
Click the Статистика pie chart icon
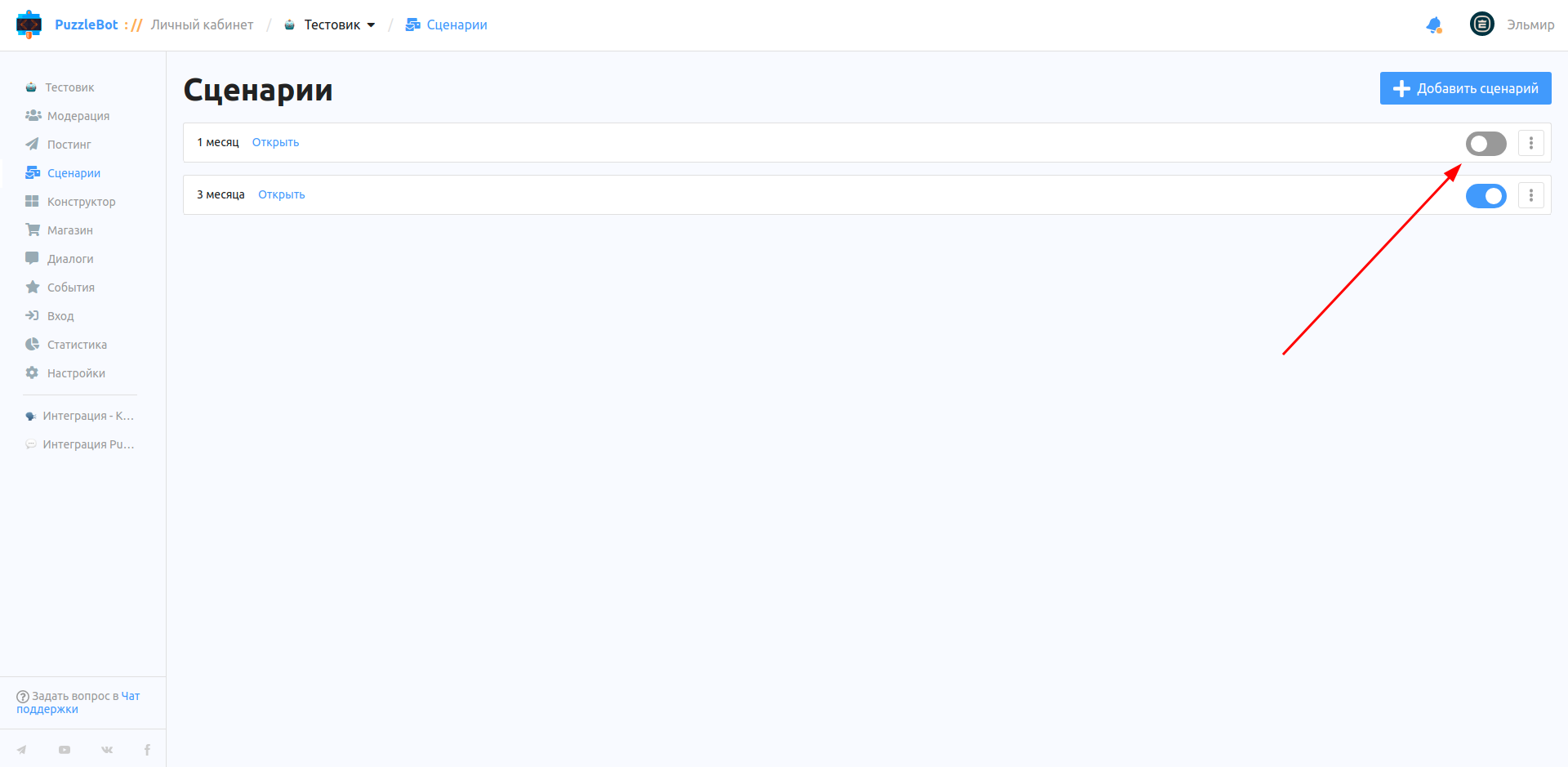(x=32, y=345)
